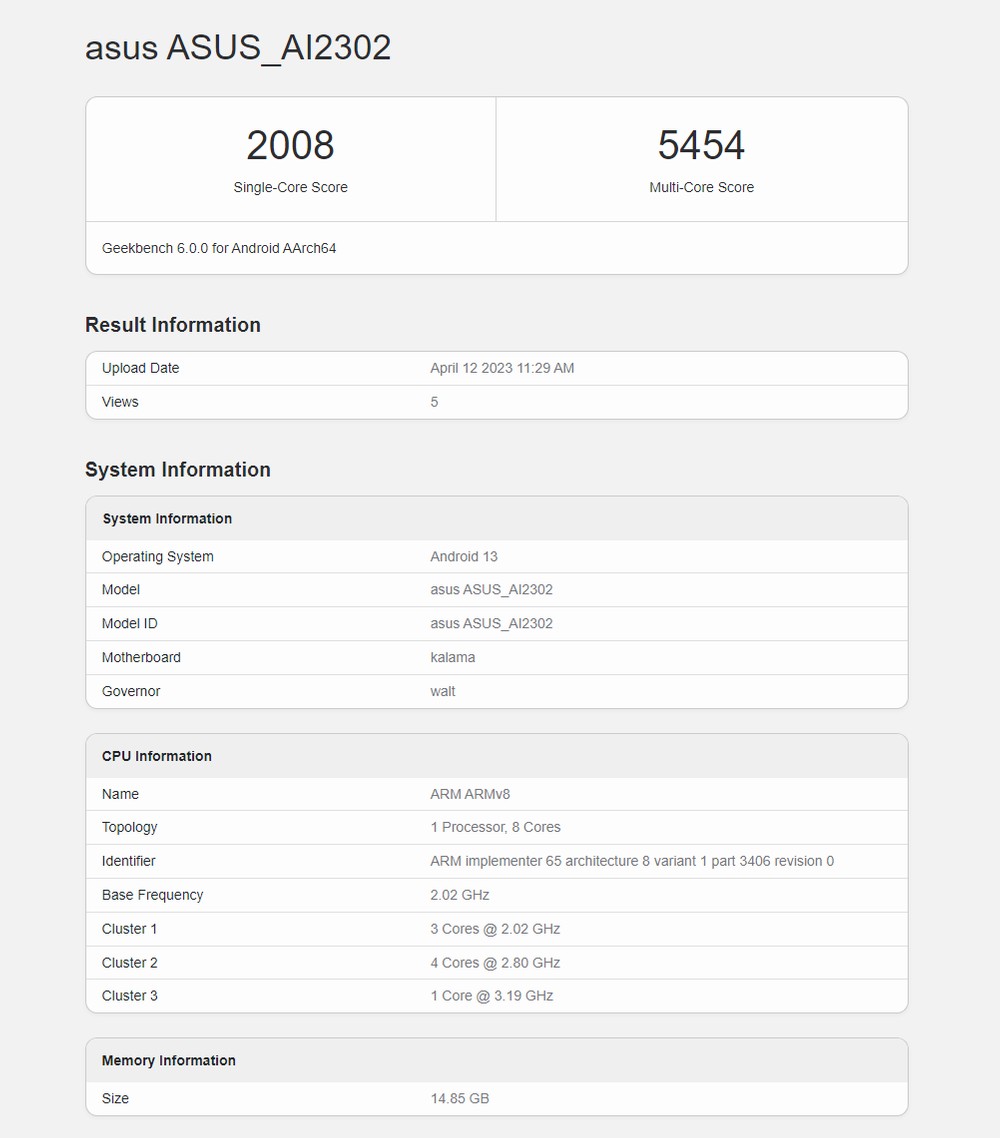
Task: Click the upload date April 12 2023 value
Action: (502, 368)
